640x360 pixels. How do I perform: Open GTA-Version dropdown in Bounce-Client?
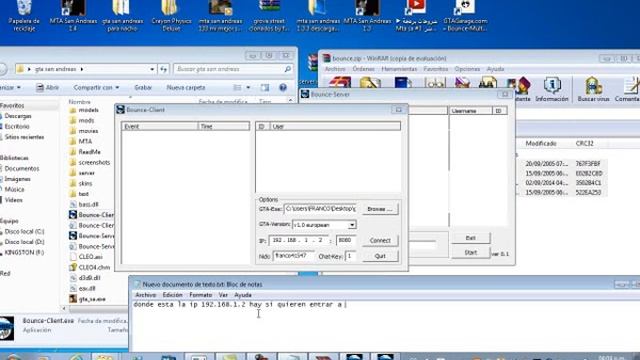click(352, 225)
